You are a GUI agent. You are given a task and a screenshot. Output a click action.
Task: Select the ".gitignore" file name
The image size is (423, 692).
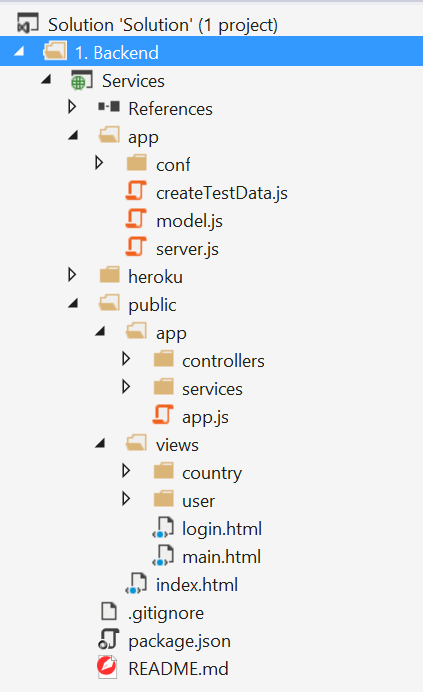pyautogui.click(x=166, y=613)
